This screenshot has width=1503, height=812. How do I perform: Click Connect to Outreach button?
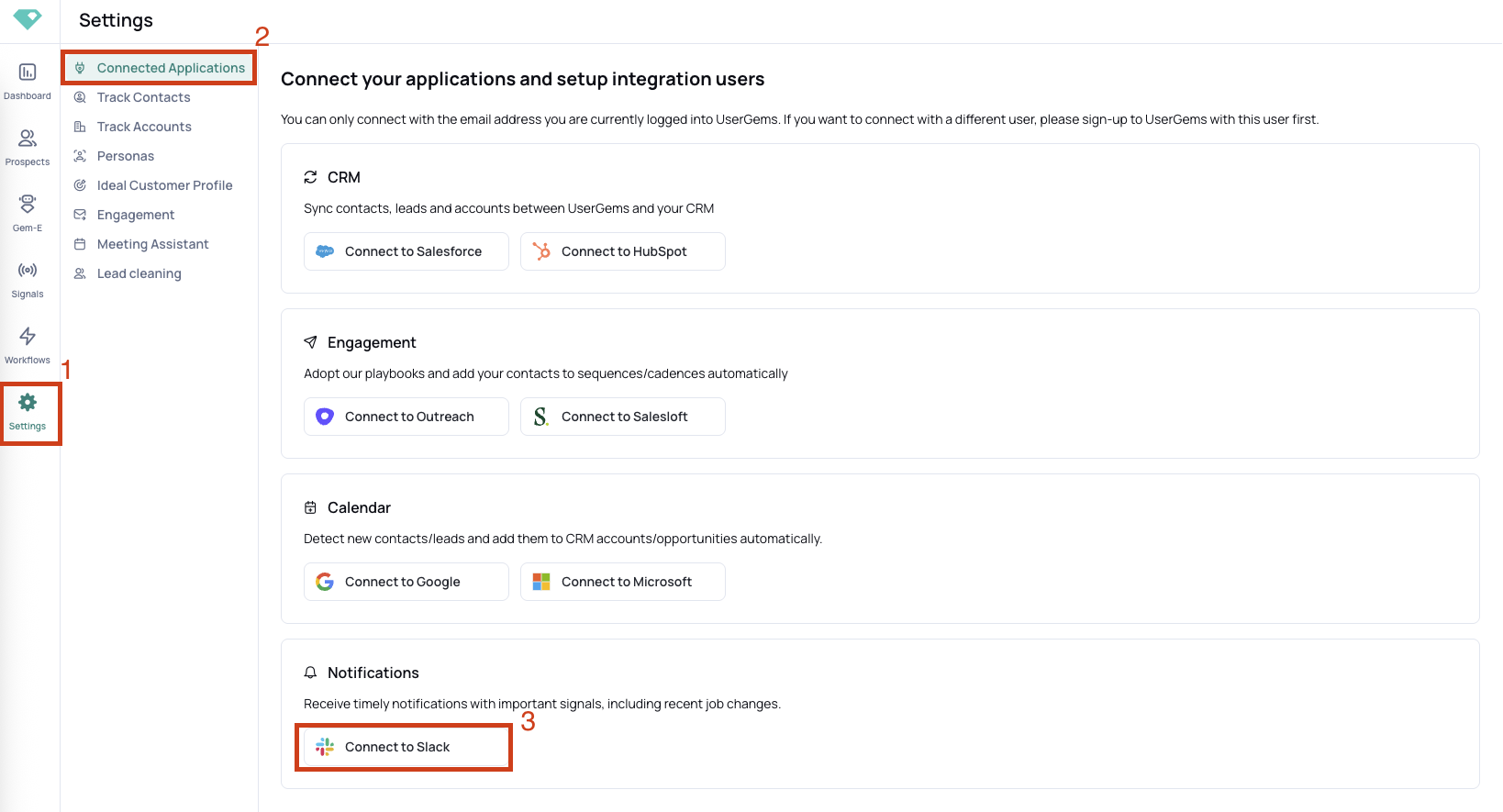[406, 417]
